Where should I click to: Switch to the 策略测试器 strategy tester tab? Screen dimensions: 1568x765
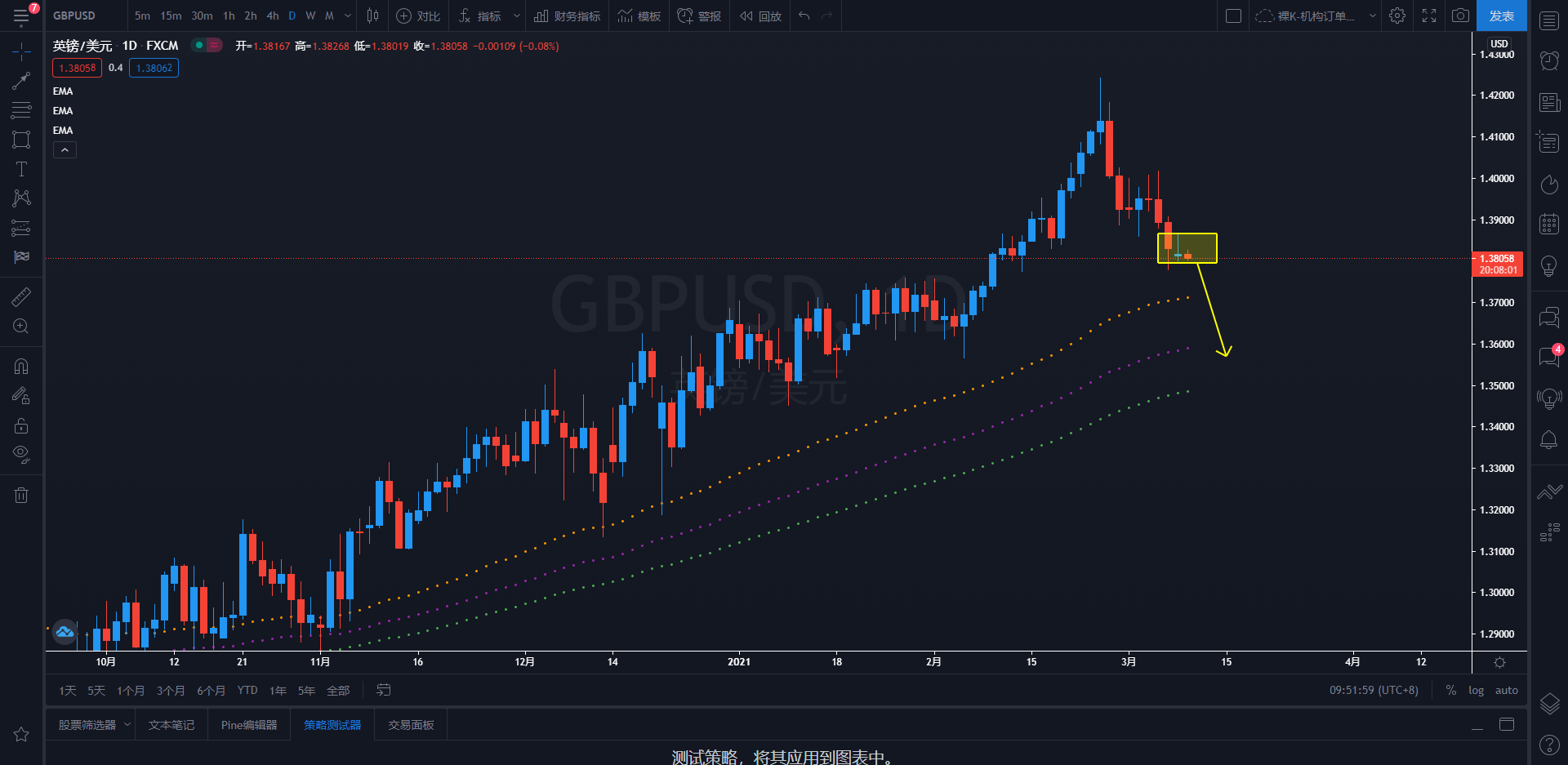point(332,725)
